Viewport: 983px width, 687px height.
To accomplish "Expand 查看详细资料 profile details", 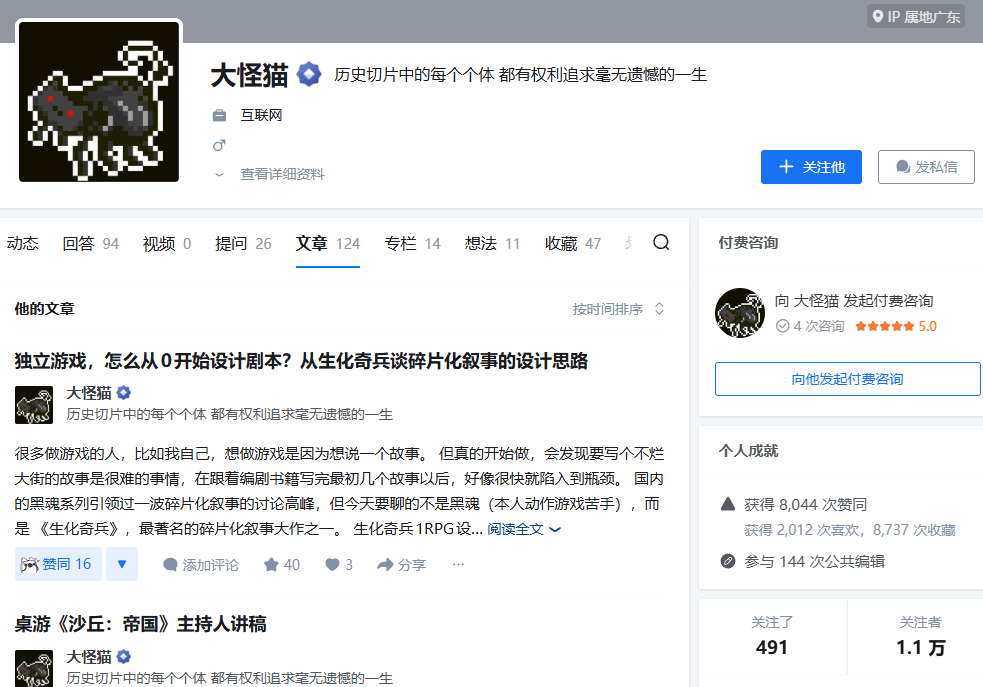I will click(281, 174).
